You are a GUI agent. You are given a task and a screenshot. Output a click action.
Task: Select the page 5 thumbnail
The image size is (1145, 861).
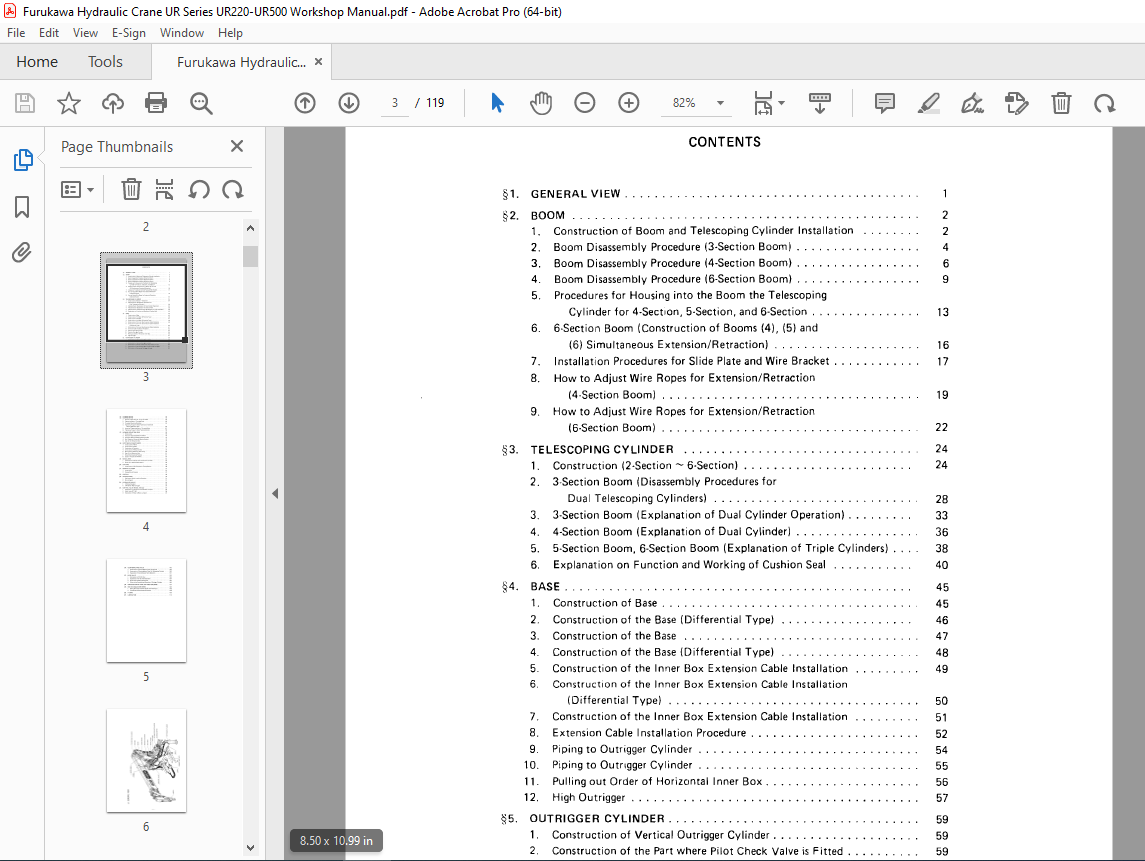(146, 611)
